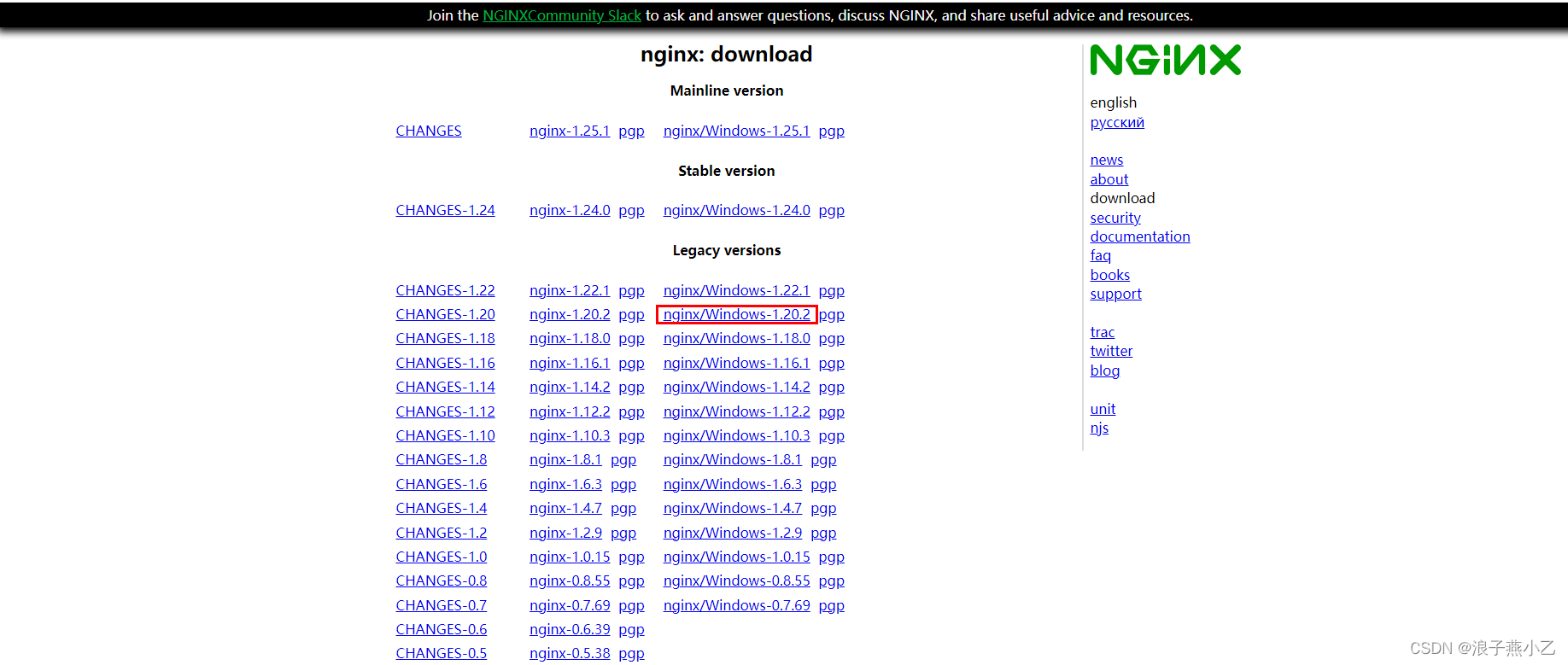Download nginx/Windows-1.8.1
The width and height of the screenshot is (1568, 665).
coord(733,459)
